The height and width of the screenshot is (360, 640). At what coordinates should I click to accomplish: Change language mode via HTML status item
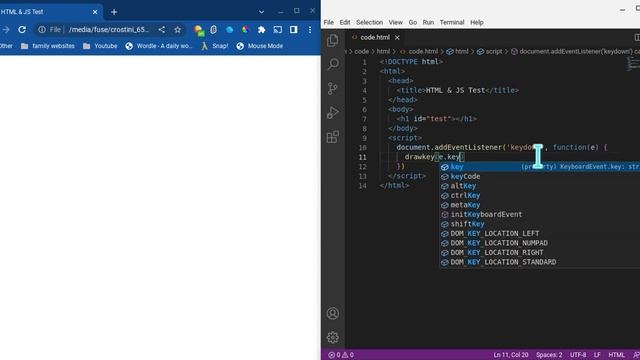pos(616,355)
